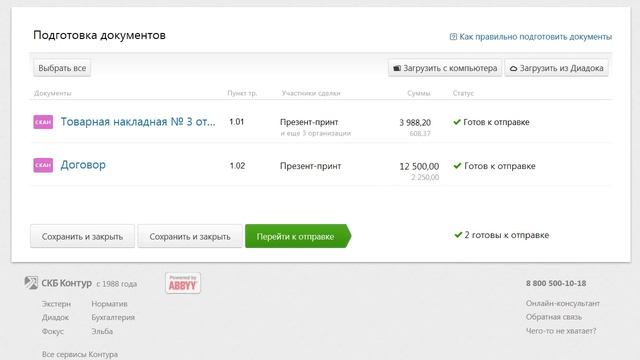Viewport: 640px width, 360px height.
Task: Click the pink scan badge beside Договор
Action: (x=43, y=165)
